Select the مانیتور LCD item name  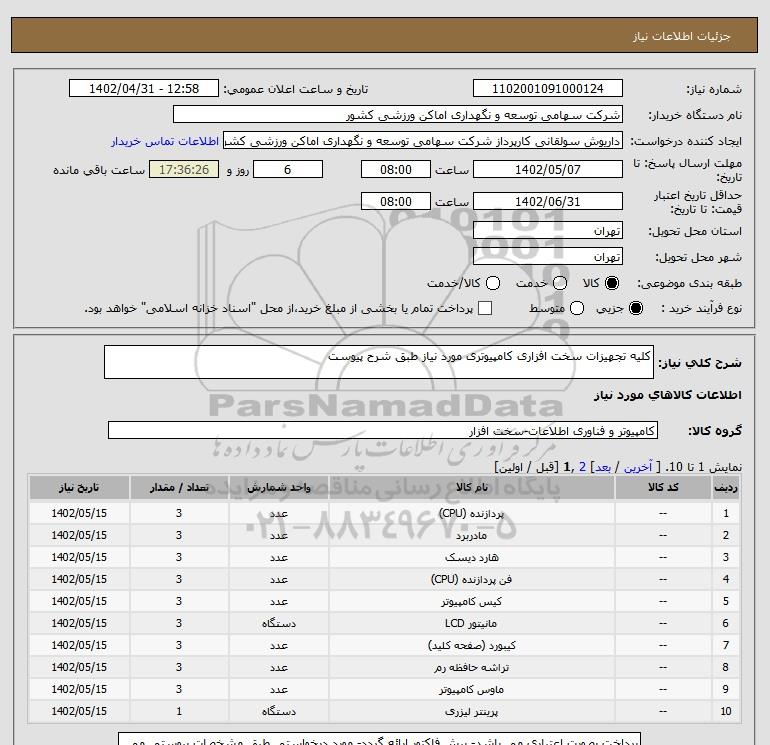click(471, 623)
